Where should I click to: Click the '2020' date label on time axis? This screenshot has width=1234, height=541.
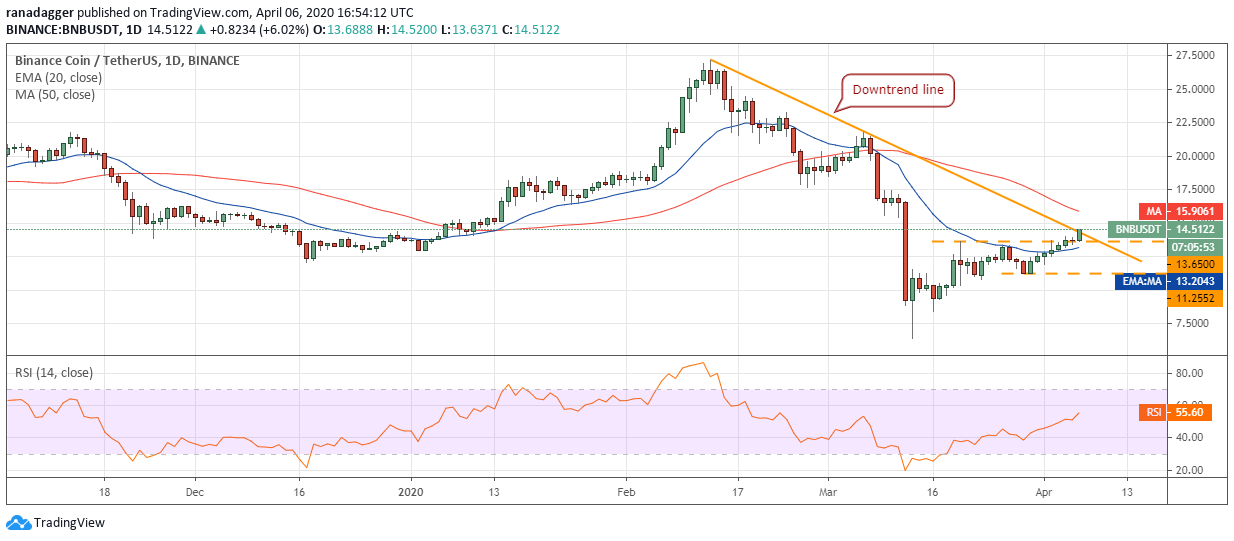(x=412, y=492)
